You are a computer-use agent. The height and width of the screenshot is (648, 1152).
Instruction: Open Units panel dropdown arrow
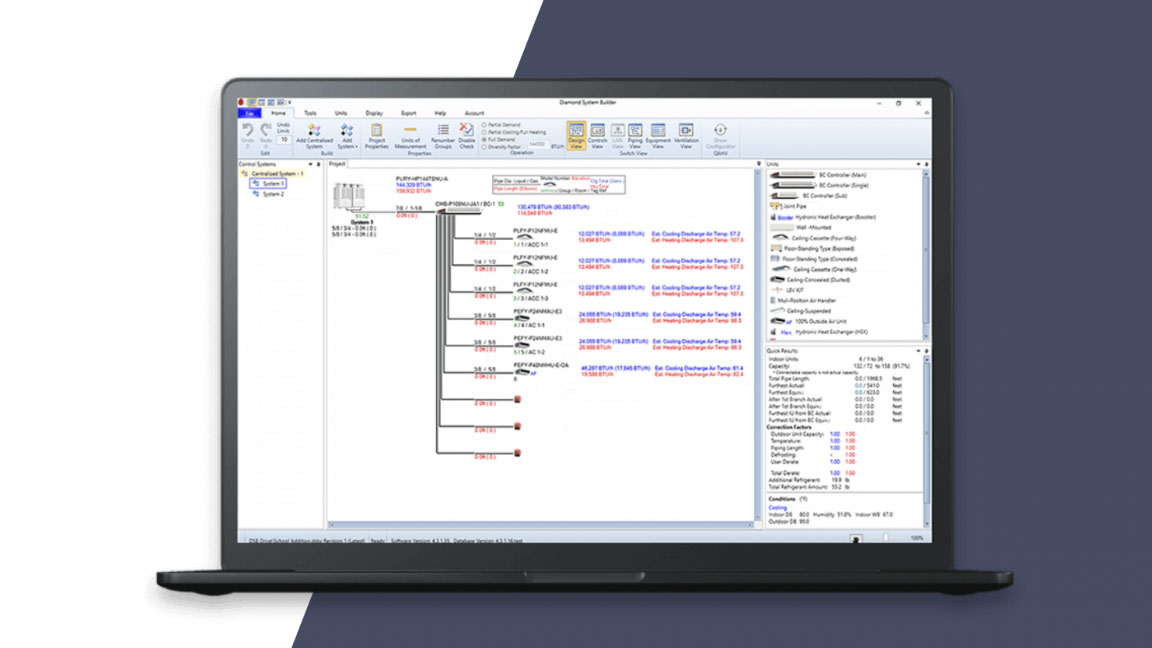tap(918, 165)
